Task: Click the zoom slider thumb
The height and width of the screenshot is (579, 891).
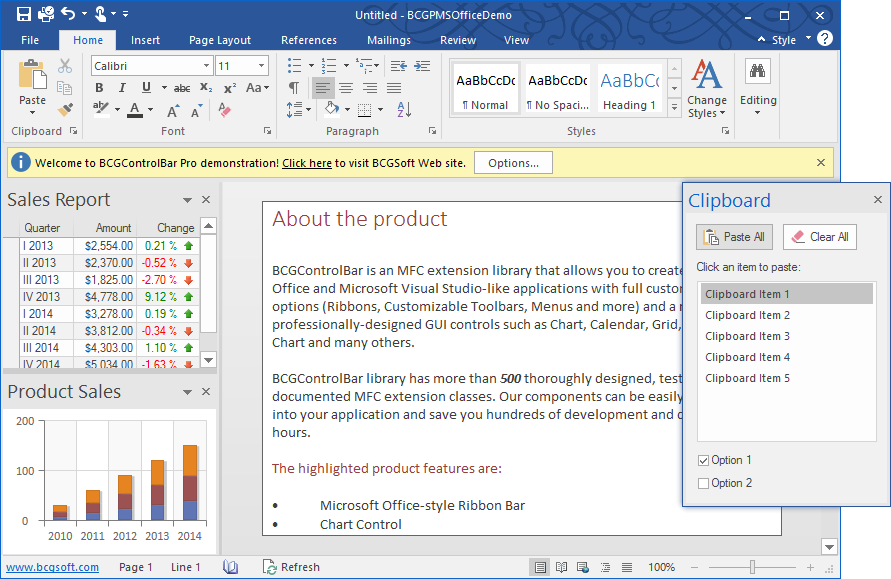Action: click(x=752, y=567)
